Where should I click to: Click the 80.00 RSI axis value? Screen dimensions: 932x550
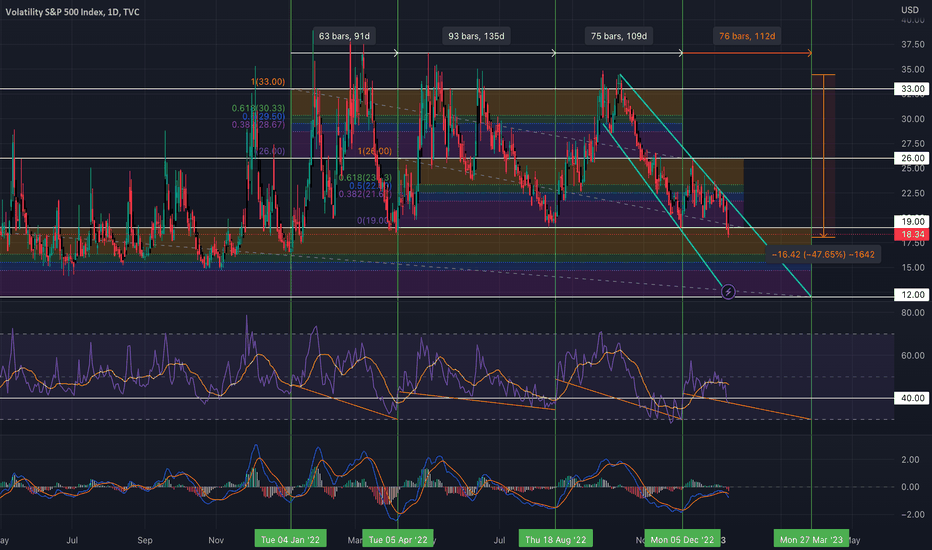(x=912, y=313)
